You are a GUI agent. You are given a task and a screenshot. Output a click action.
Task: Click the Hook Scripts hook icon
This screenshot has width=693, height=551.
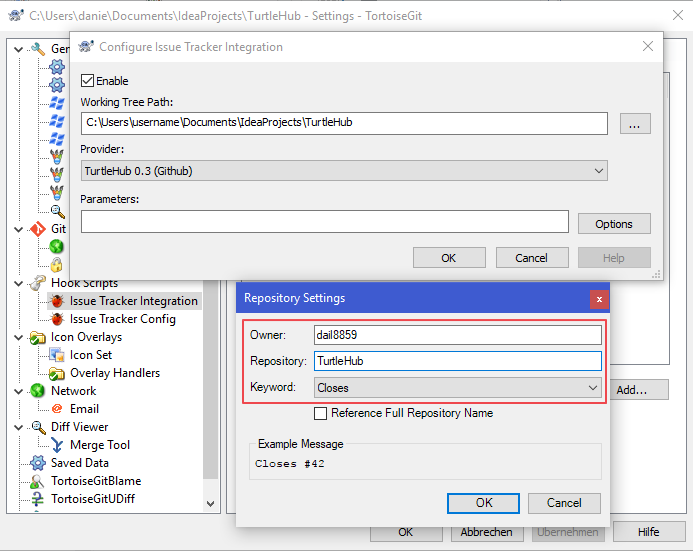point(38,283)
